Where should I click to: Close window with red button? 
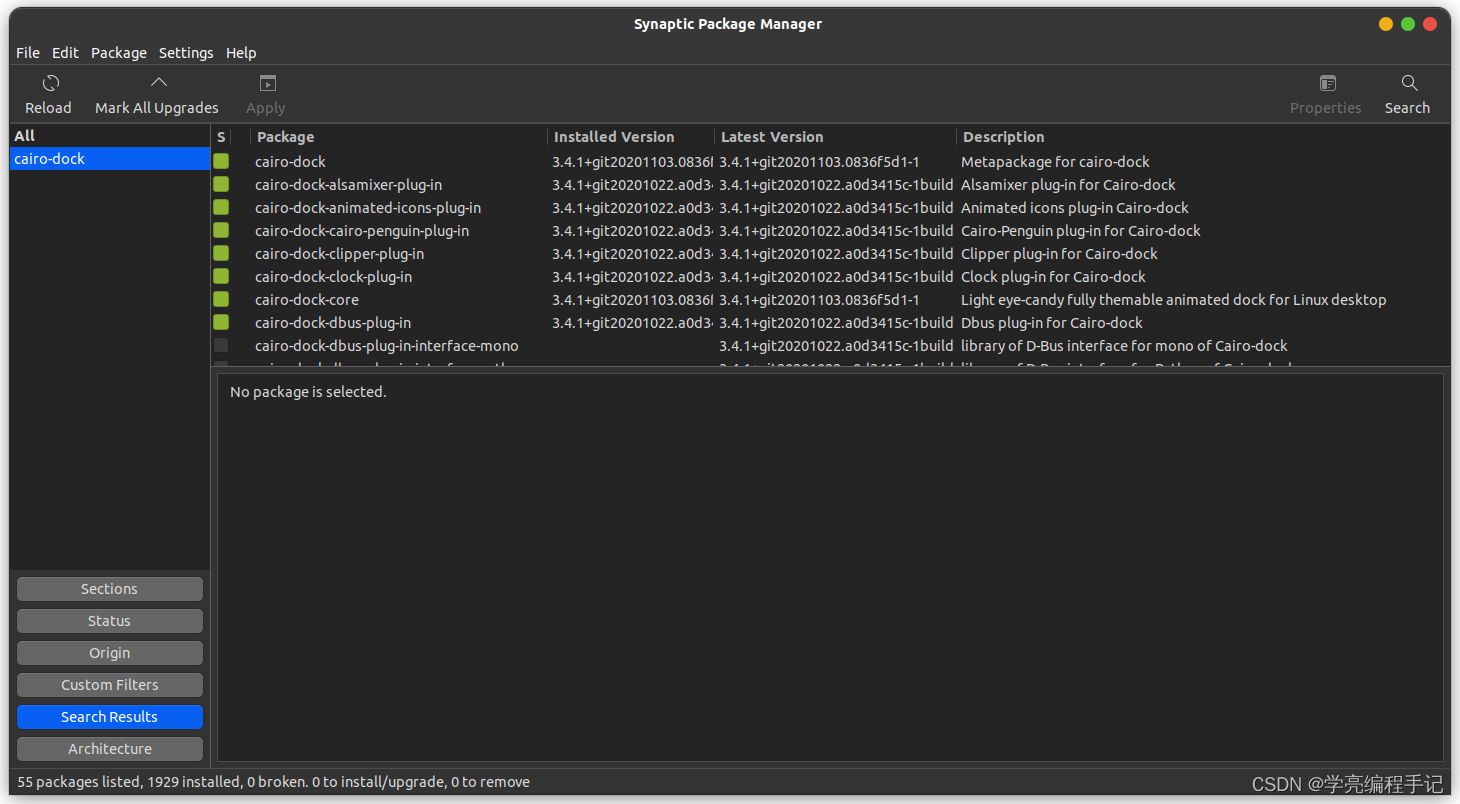[x=1430, y=24]
